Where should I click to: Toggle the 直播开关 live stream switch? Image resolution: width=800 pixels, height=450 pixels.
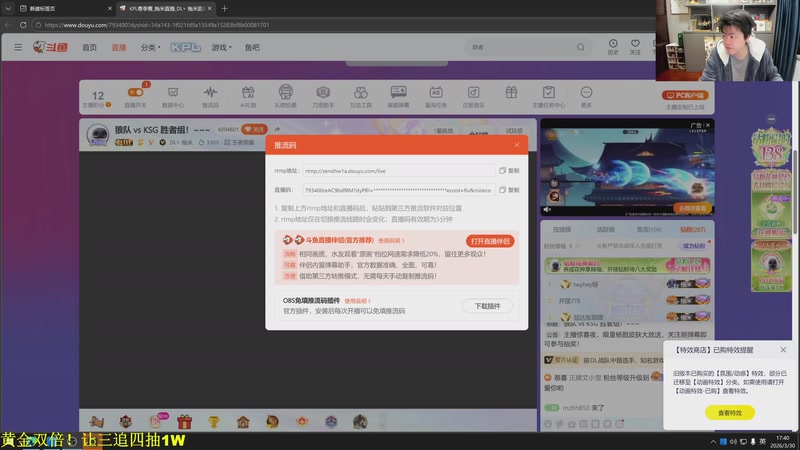[x=136, y=92]
